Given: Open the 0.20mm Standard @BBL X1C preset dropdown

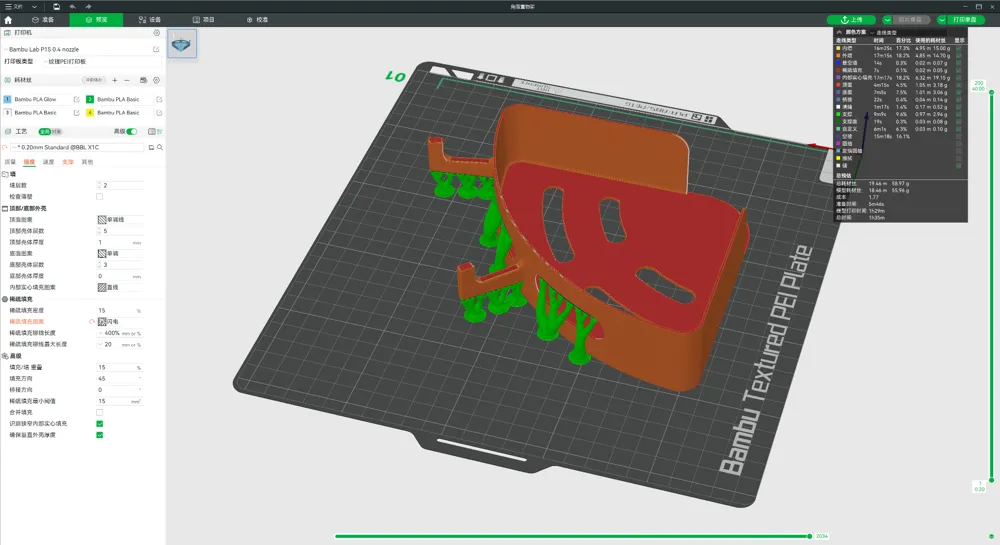Looking at the screenshot, I should point(77,147).
